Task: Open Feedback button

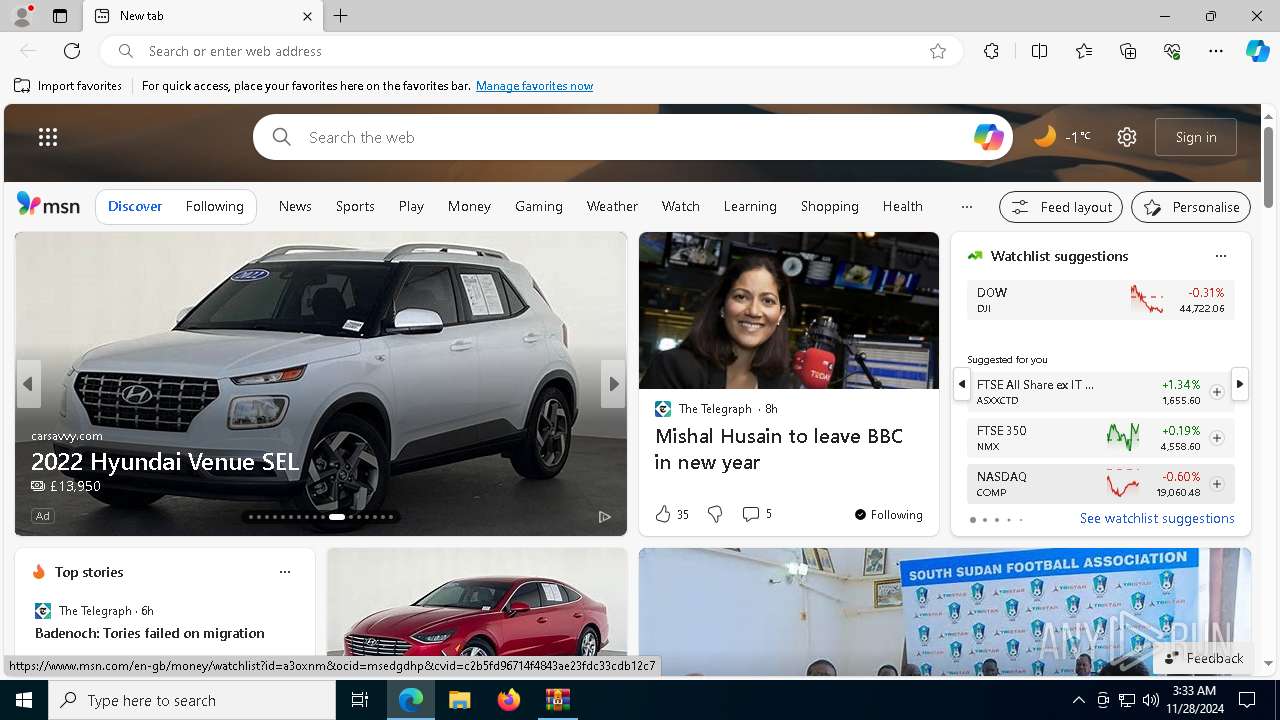Action: [1204, 658]
